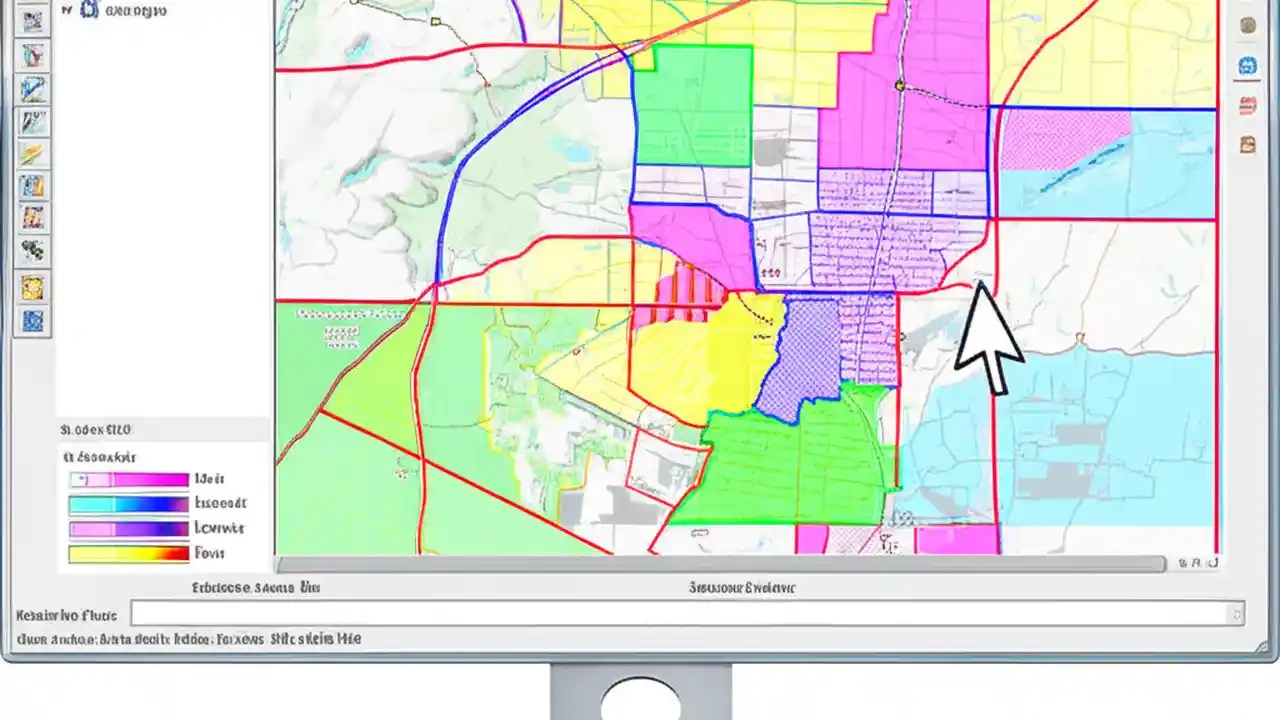Select the zoom tool in the left toolbar
The image size is (1280, 720).
[x=33, y=56]
